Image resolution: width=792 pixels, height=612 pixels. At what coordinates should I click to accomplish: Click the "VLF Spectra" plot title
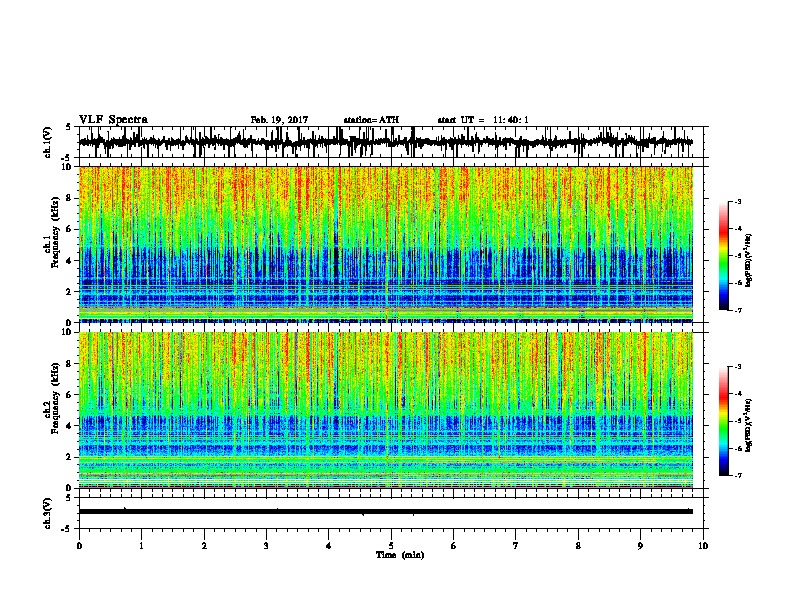coord(113,120)
